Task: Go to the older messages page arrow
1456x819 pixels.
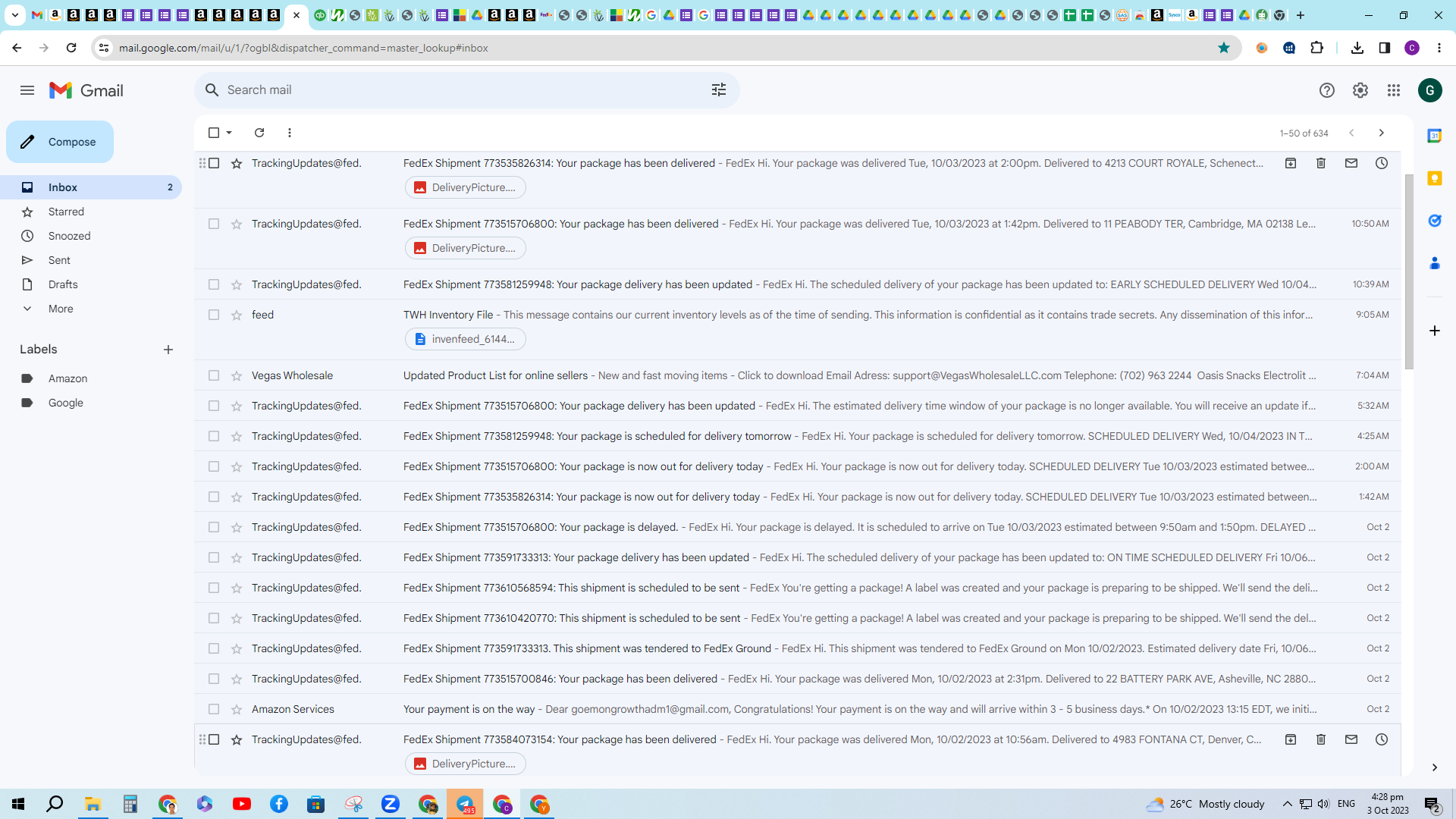Action: click(x=1382, y=133)
